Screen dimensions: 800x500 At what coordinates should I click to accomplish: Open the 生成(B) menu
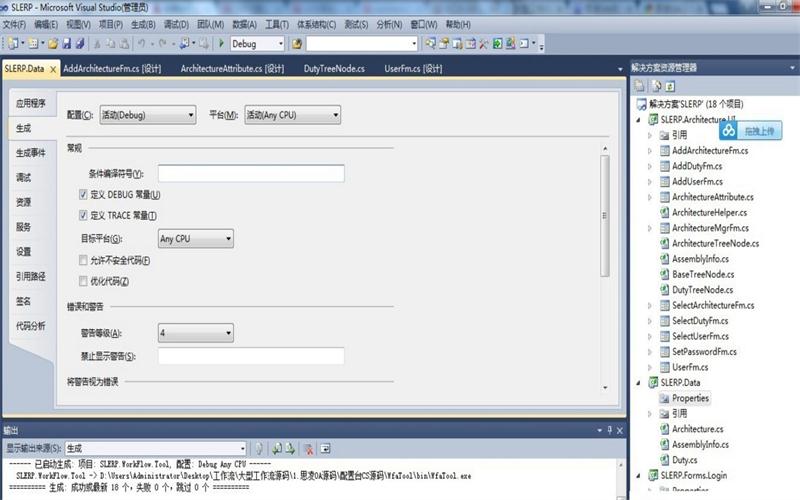click(143, 24)
